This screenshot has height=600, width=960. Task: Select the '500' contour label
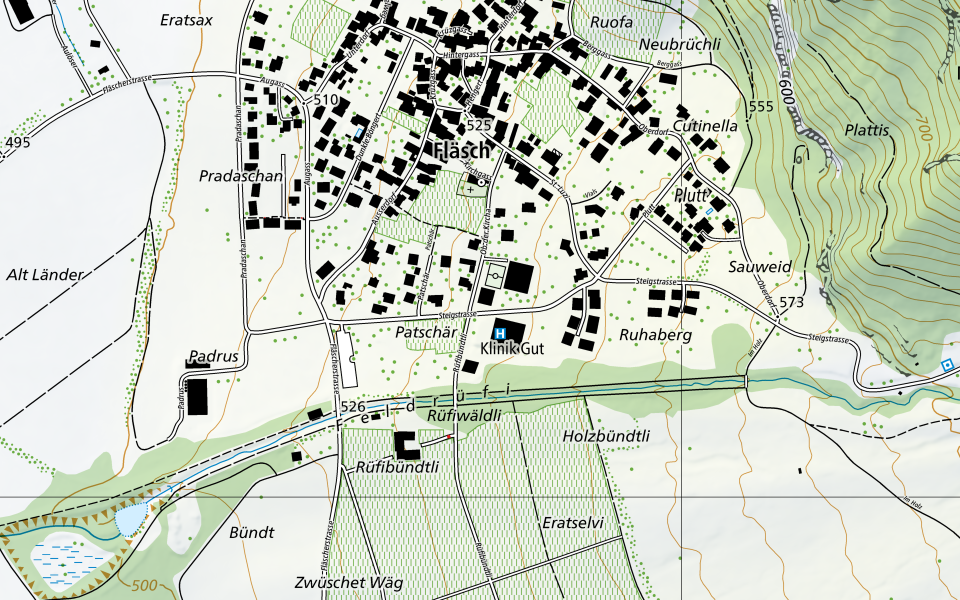click(x=144, y=585)
